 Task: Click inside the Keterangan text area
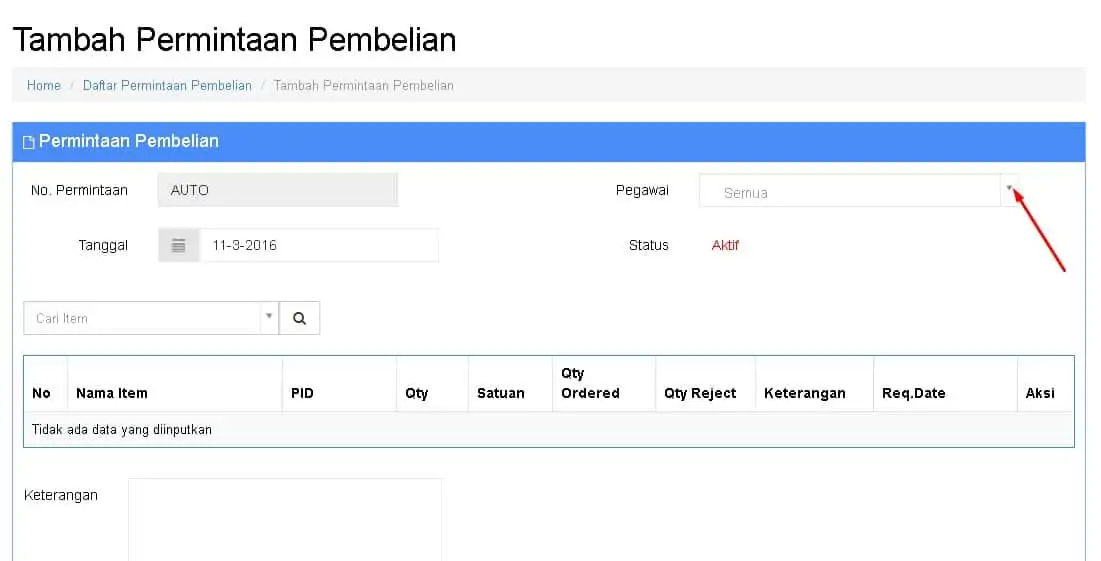tap(285, 520)
